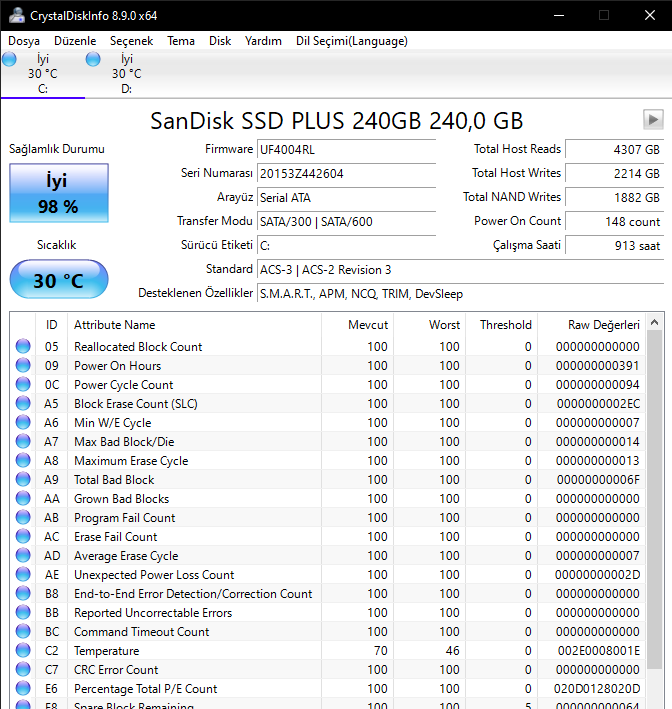Open the Yardım menu
The height and width of the screenshot is (709, 672).
(x=263, y=41)
